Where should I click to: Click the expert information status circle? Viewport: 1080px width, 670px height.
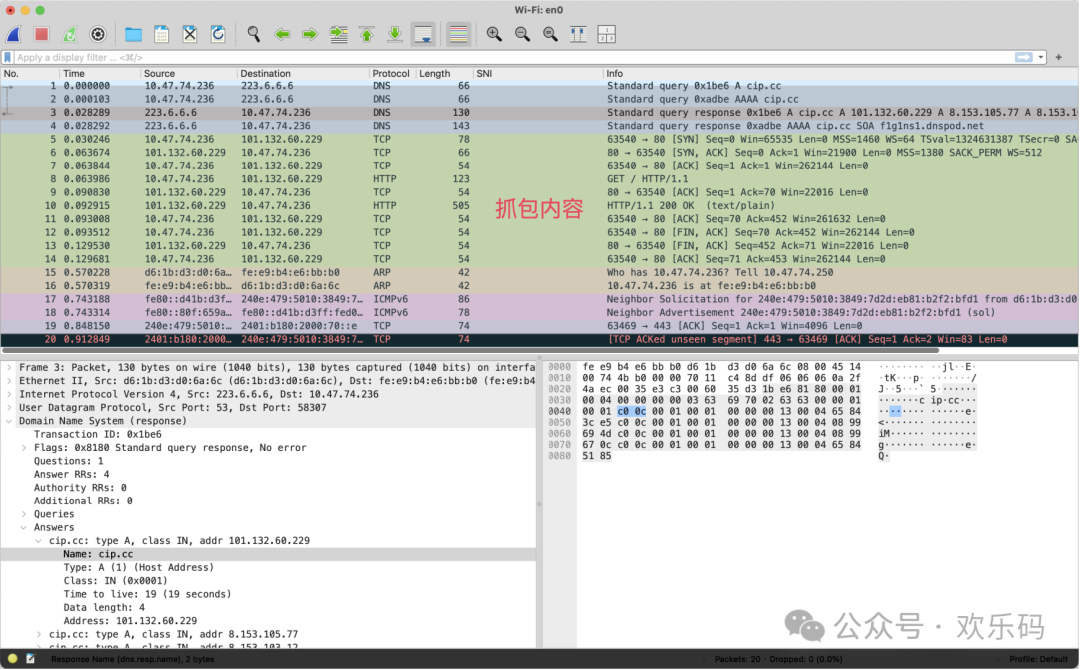pos(12,659)
